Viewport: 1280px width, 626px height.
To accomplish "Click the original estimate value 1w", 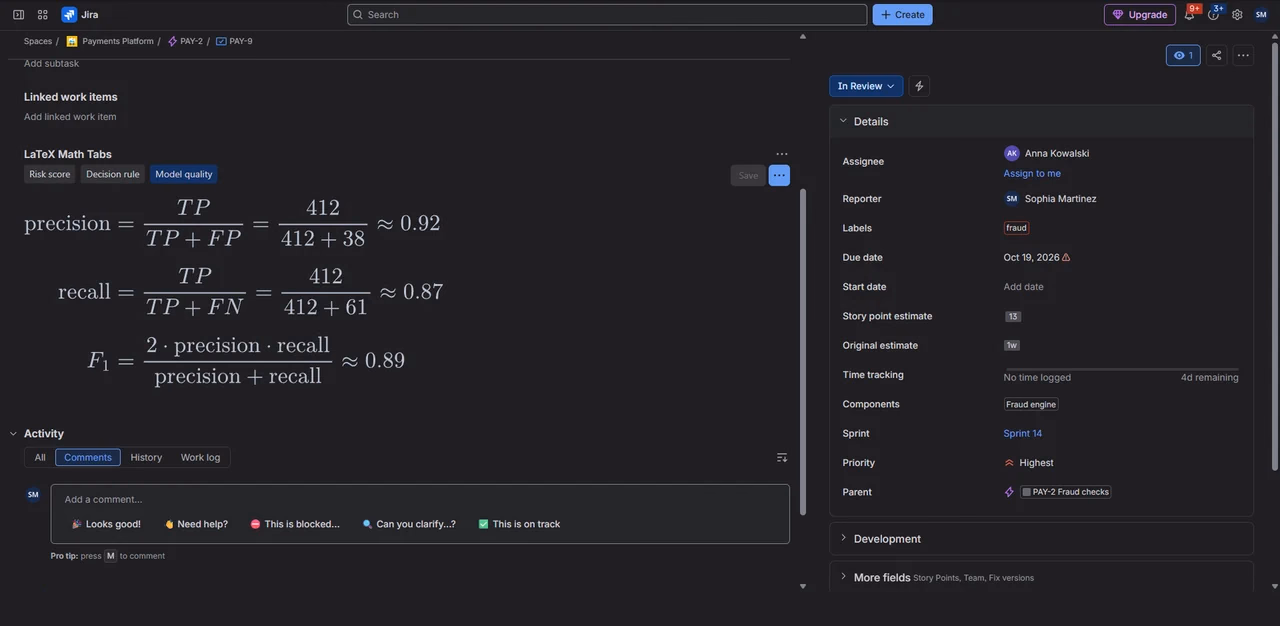I will tap(1012, 345).
